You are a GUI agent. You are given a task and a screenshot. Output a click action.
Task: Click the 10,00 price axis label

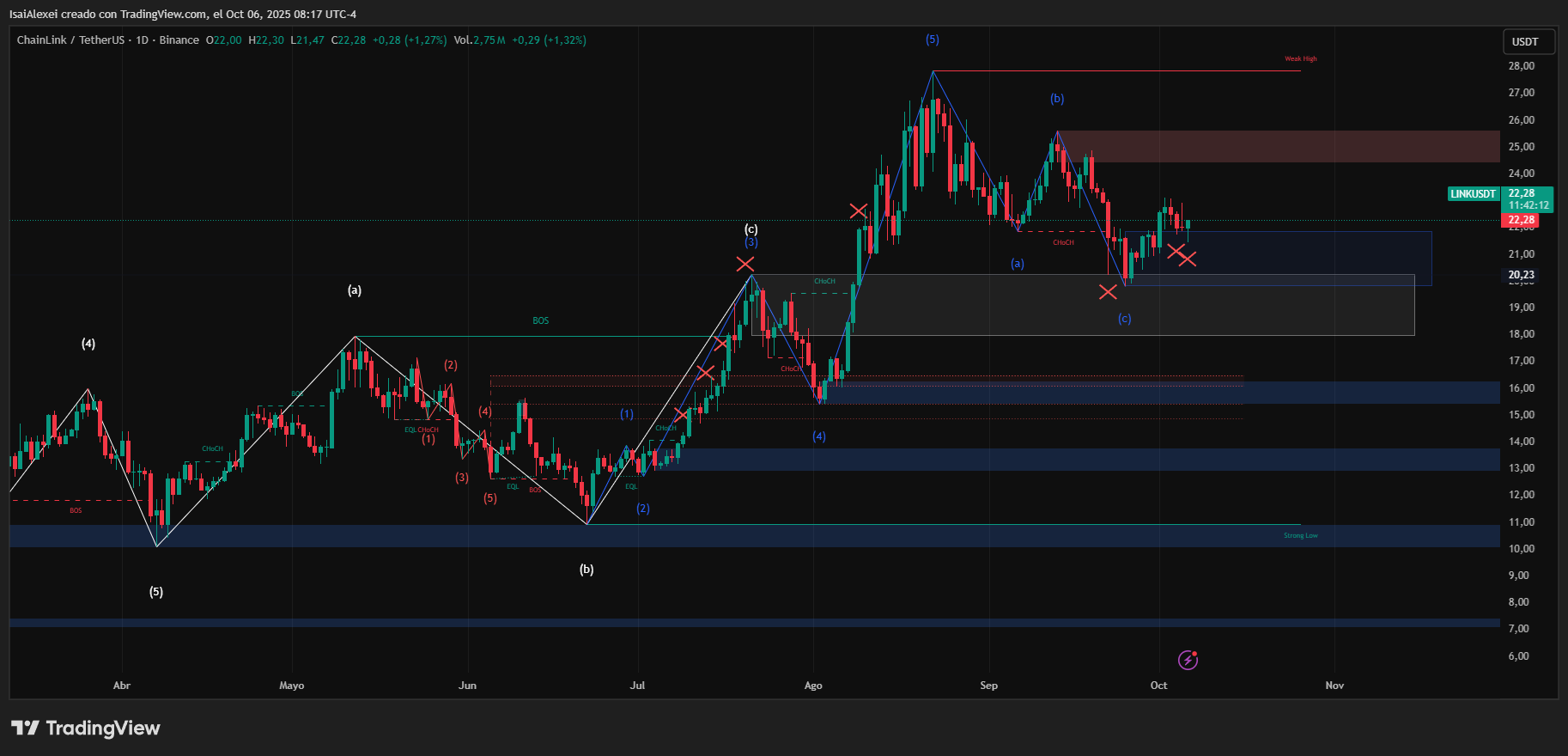pyautogui.click(x=1522, y=549)
